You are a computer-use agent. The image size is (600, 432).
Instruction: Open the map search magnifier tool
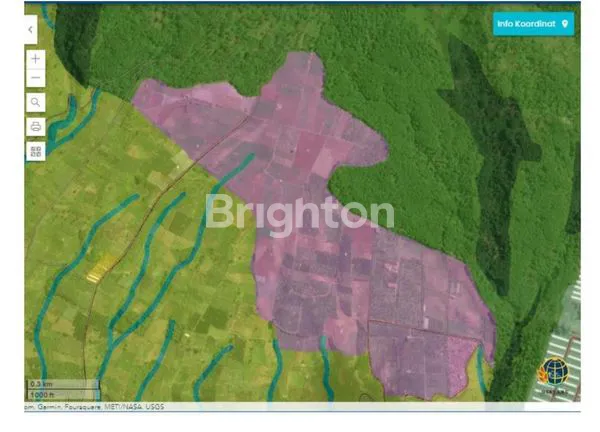click(x=36, y=102)
